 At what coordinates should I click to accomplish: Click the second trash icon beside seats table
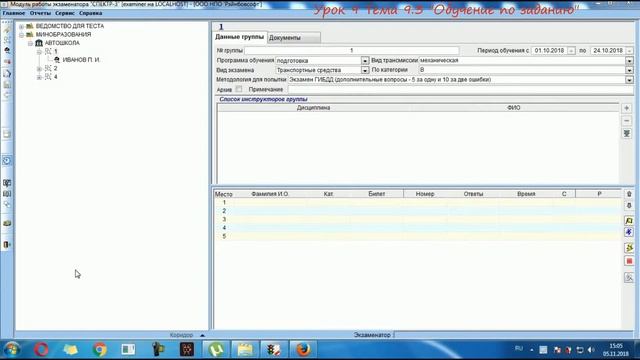tap(629, 206)
